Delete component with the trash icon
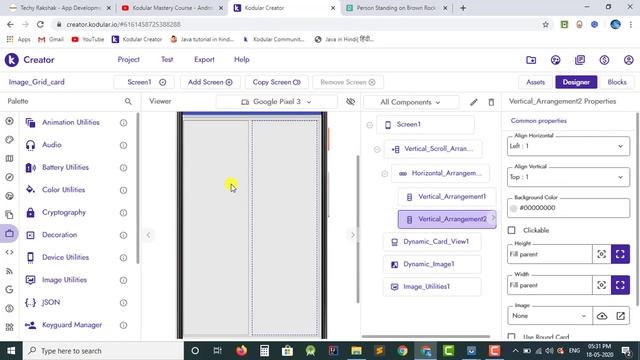 pyautogui.click(x=491, y=102)
